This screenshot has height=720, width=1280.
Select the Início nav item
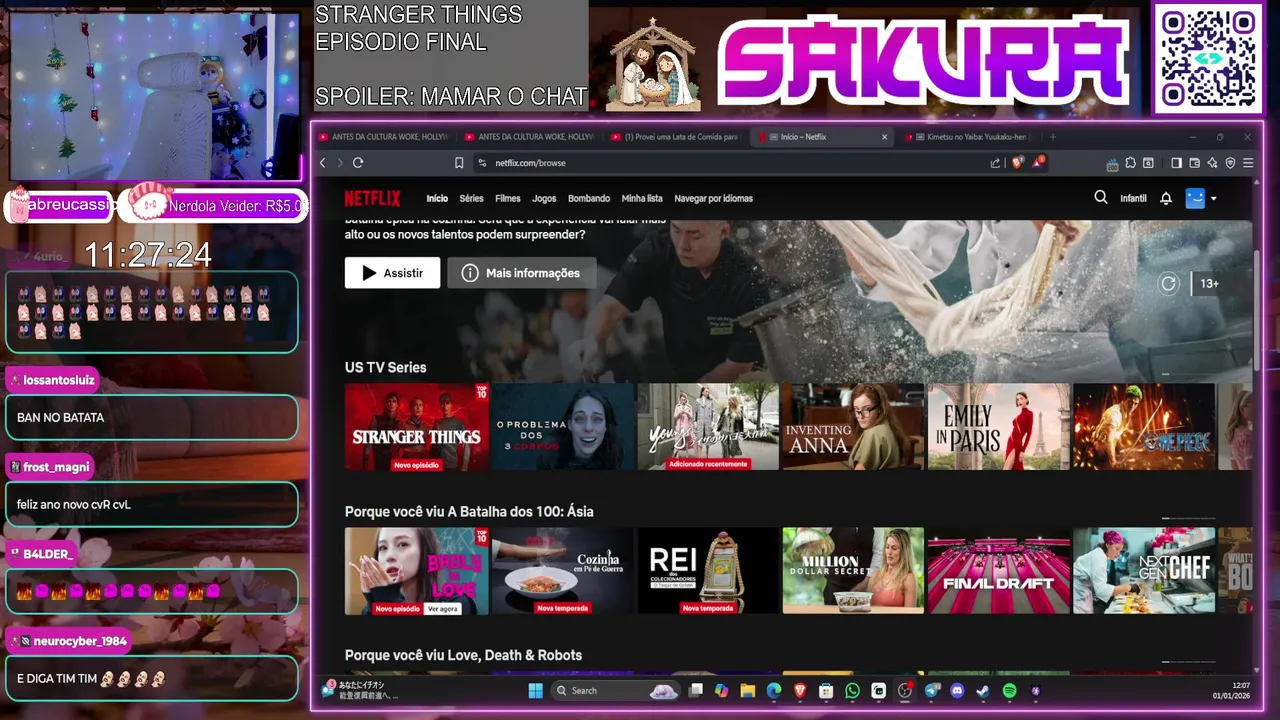click(x=437, y=198)
